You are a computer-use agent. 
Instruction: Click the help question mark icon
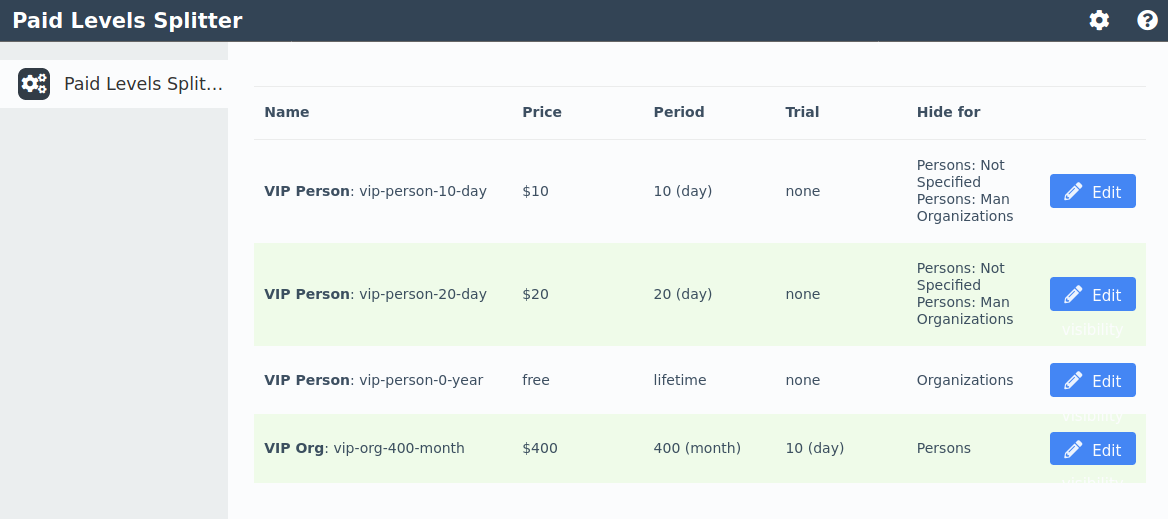point(1147,20)
